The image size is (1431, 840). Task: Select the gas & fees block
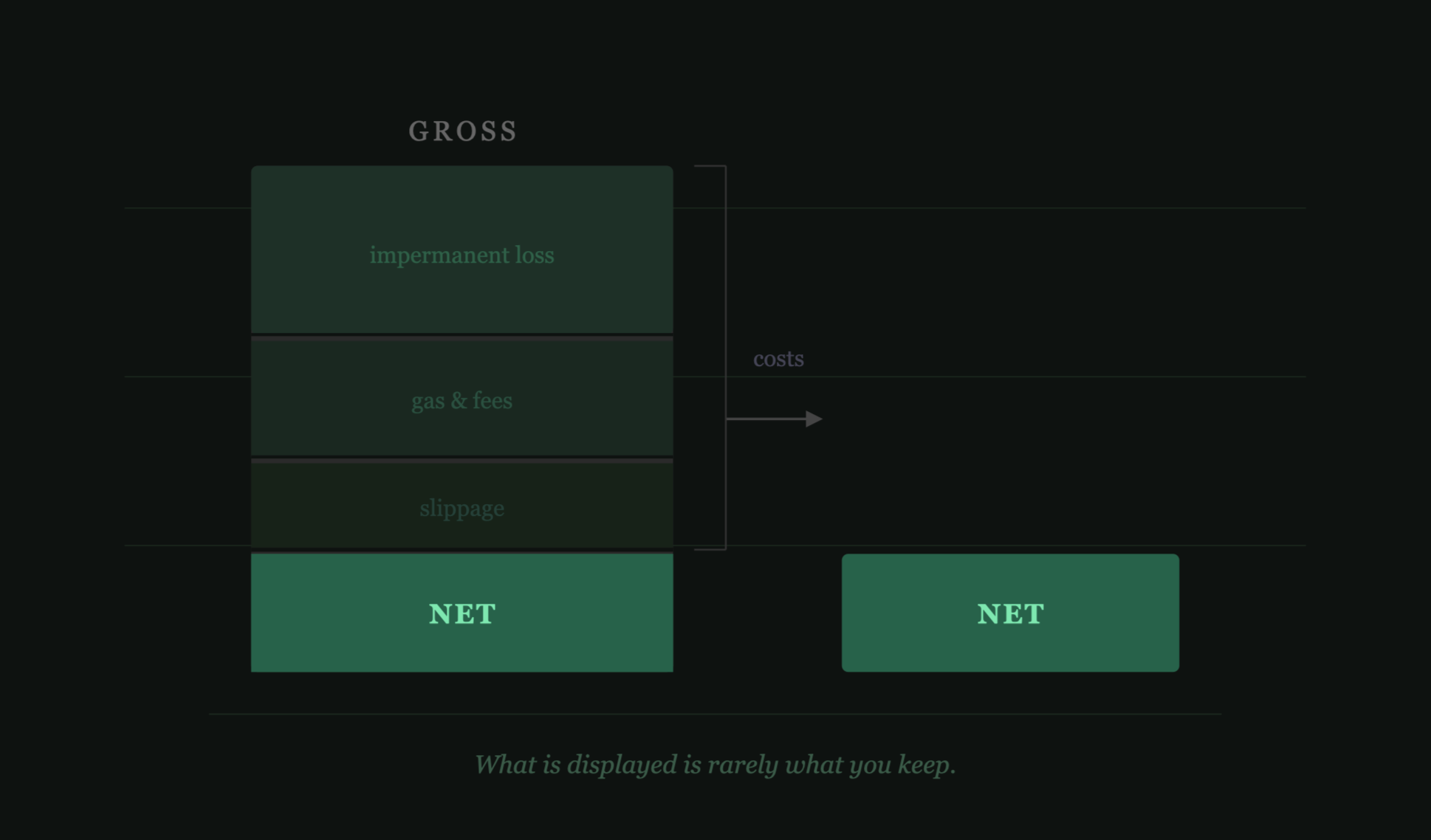coord(462,396)
